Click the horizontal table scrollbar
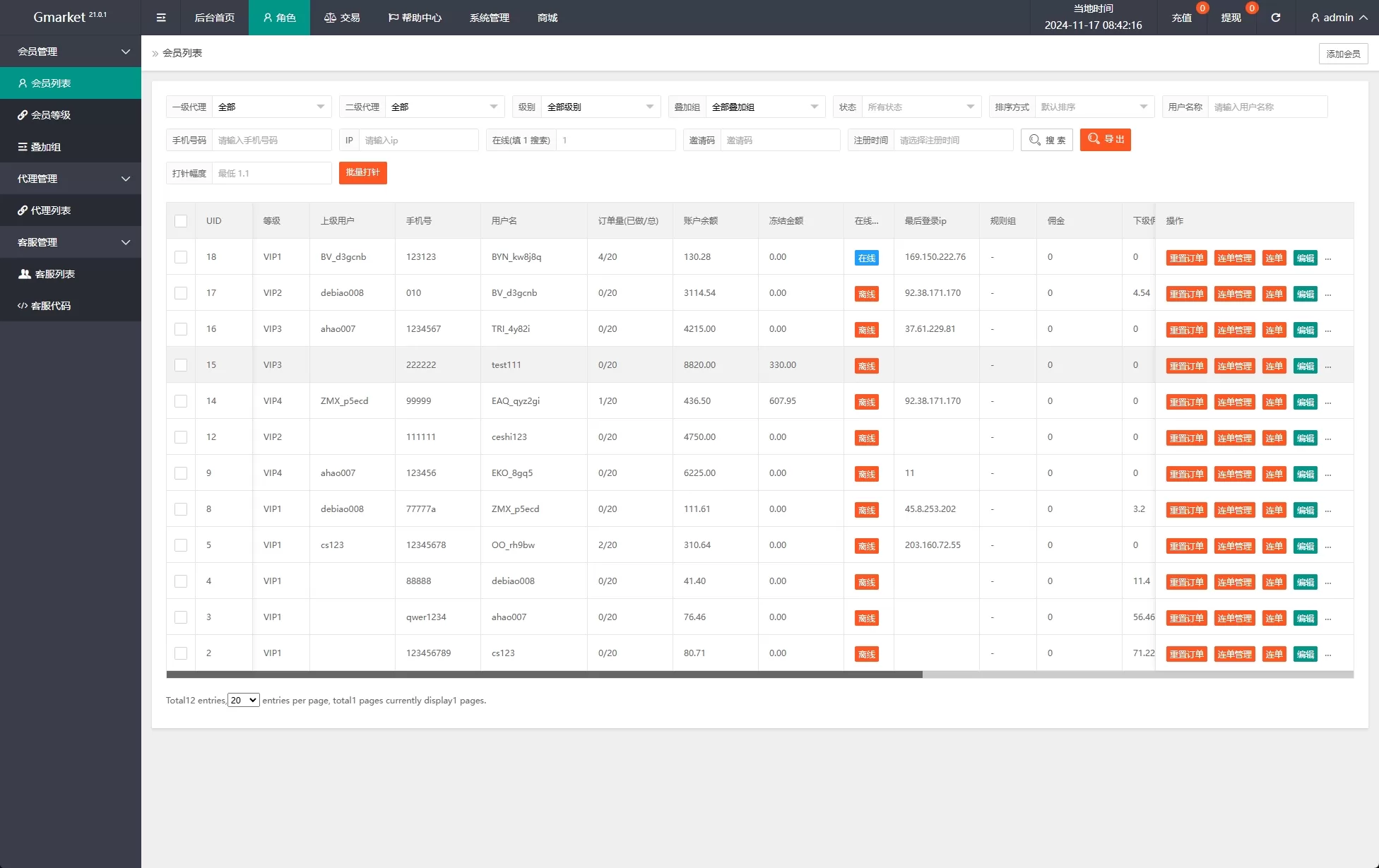1379x868 pixels. click(x=544, y=674)
